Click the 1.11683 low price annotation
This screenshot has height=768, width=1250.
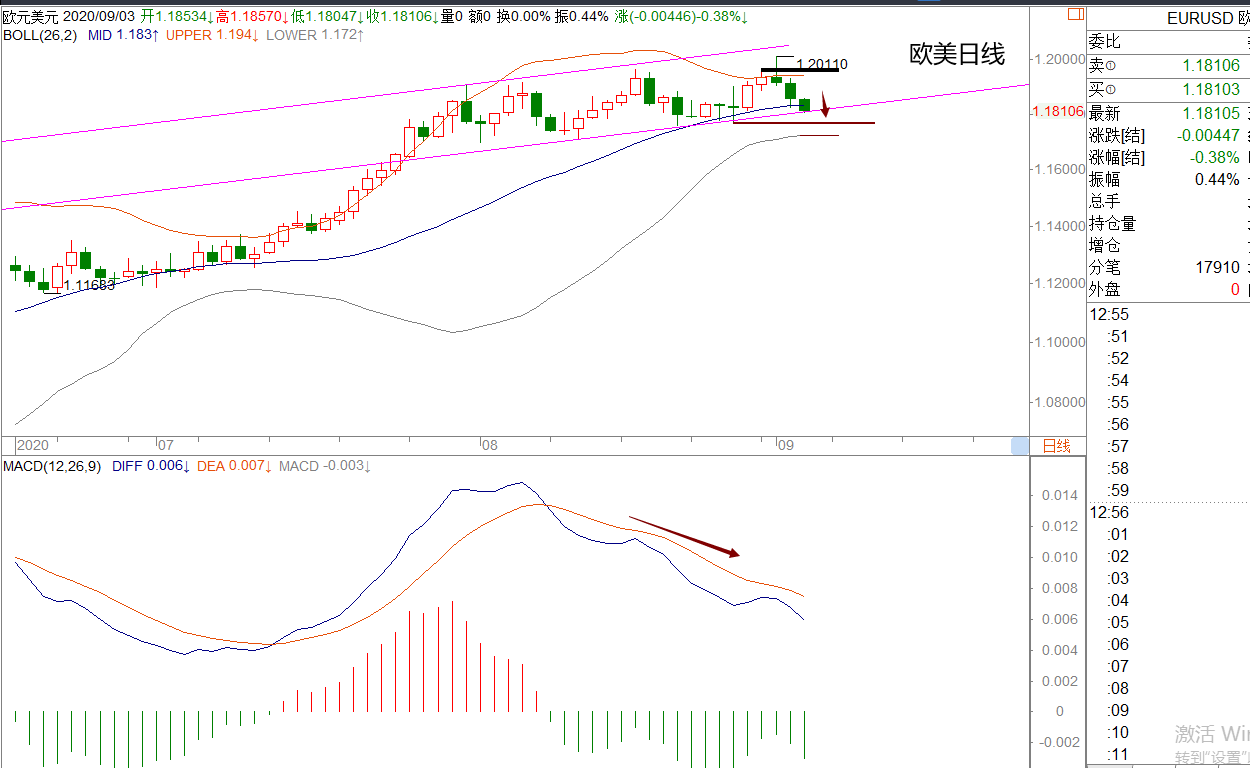89,285
